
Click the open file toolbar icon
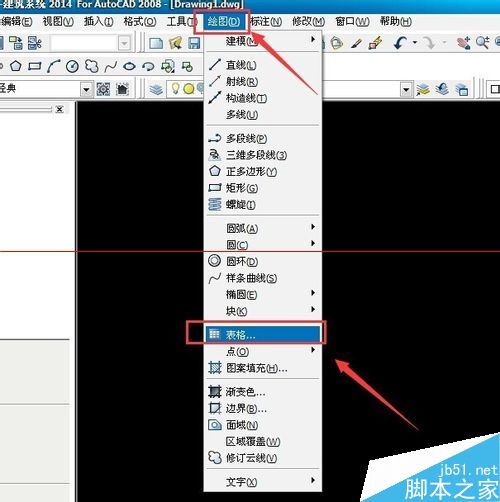click(175, 43)
